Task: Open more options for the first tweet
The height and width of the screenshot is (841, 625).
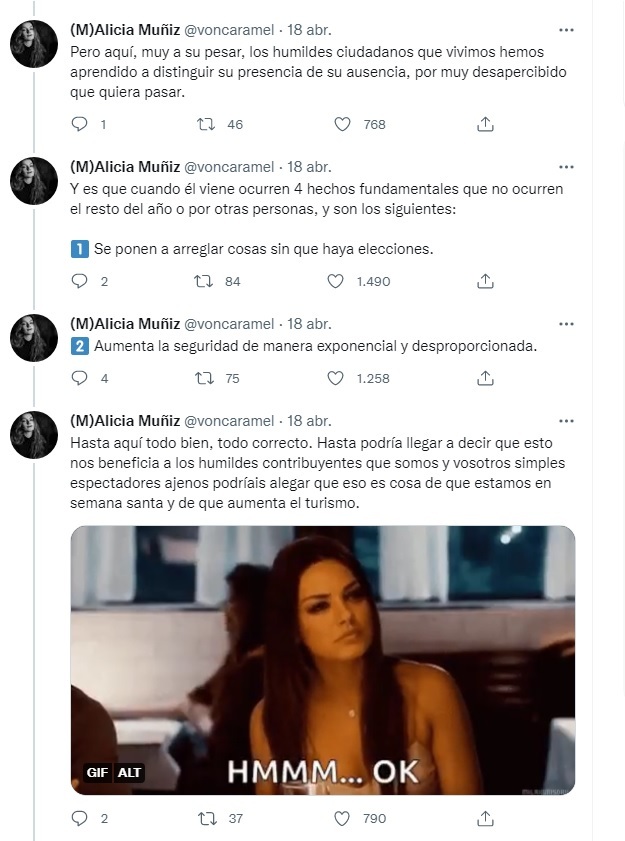Action: click(x=566, y=29)
